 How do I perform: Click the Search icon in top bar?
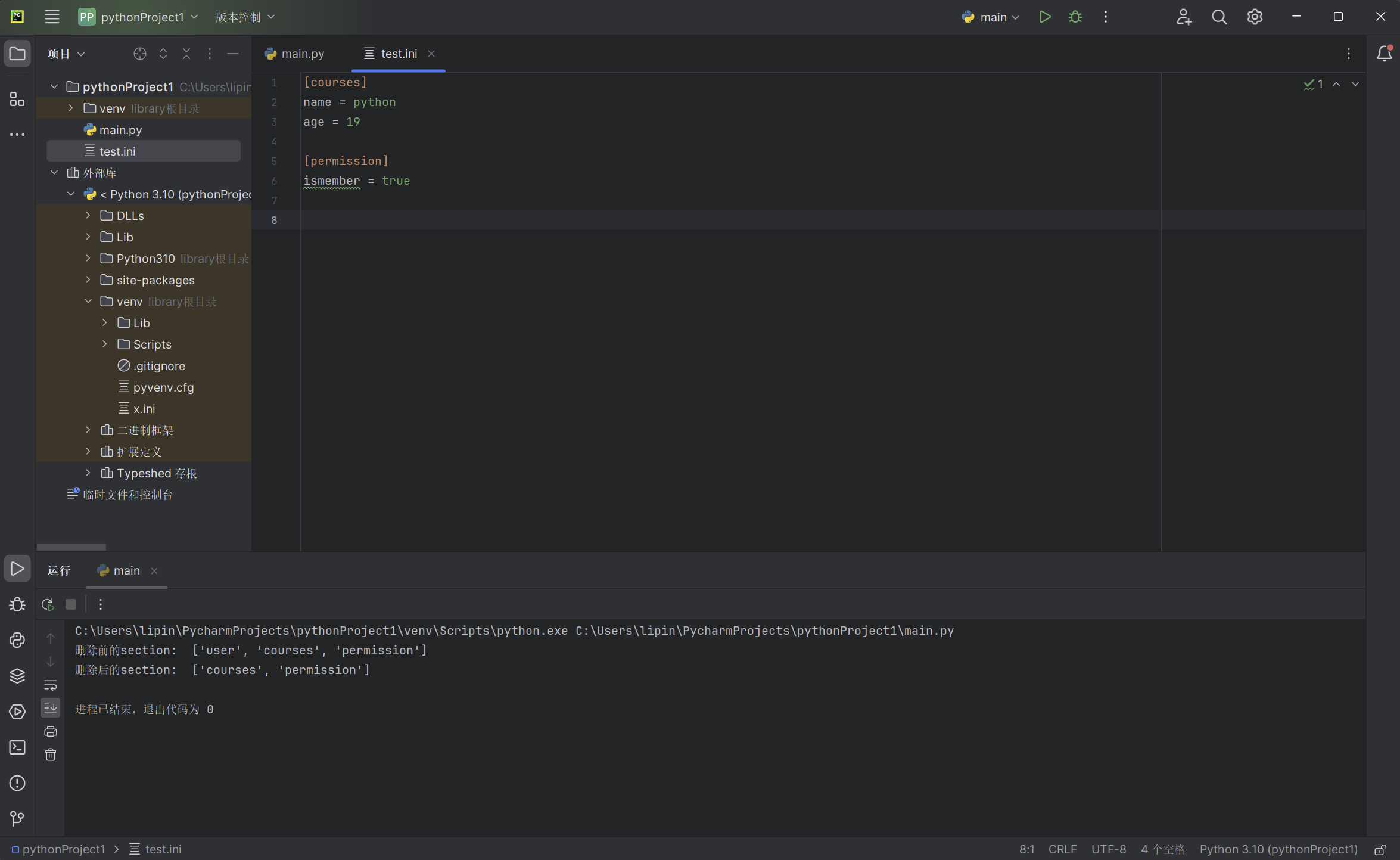pyautogui.click(x=1219, y=17)
